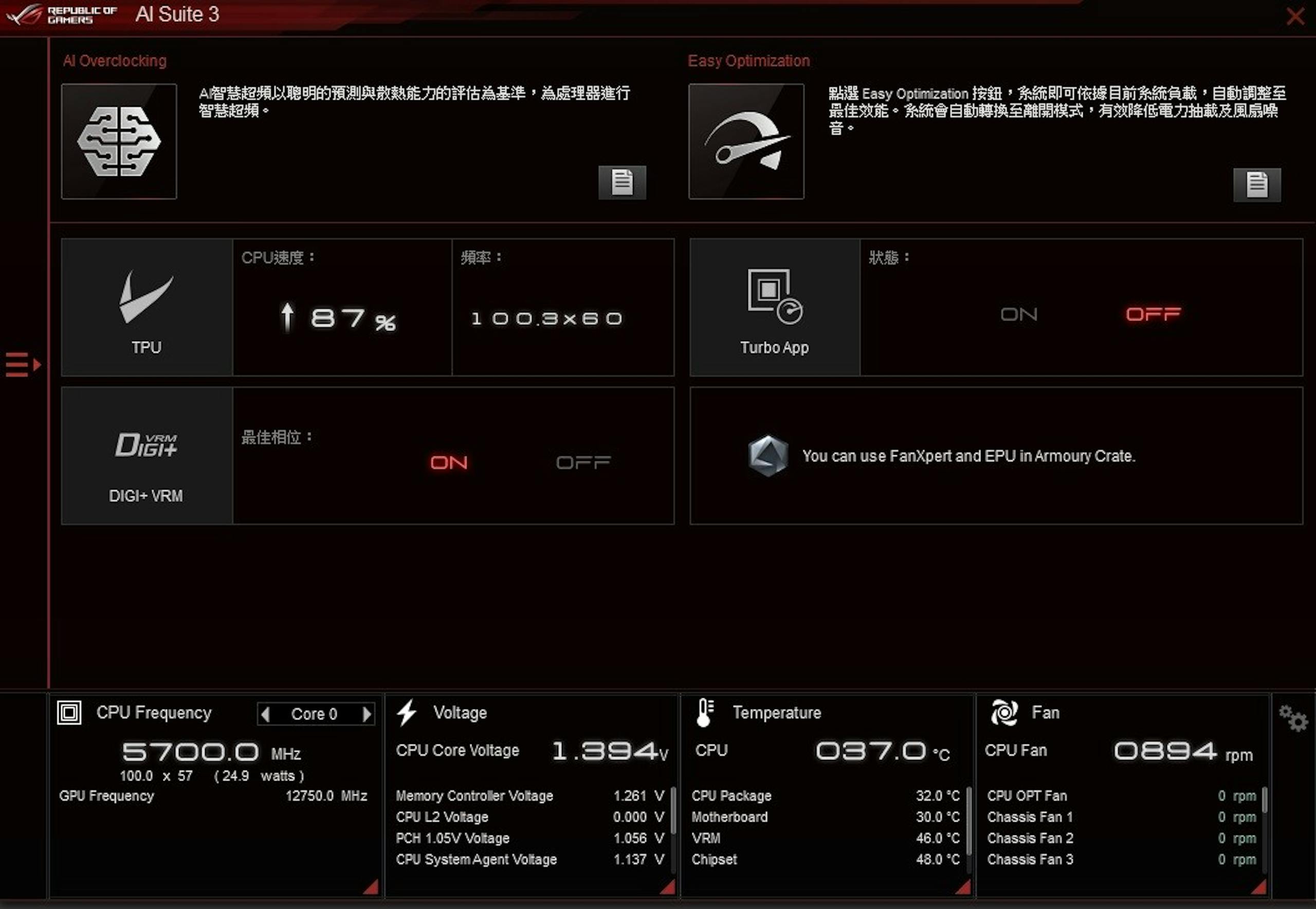Expand the Temperature panel corner triangle
The image size is (1316, 909).
[x=963, y=887]
